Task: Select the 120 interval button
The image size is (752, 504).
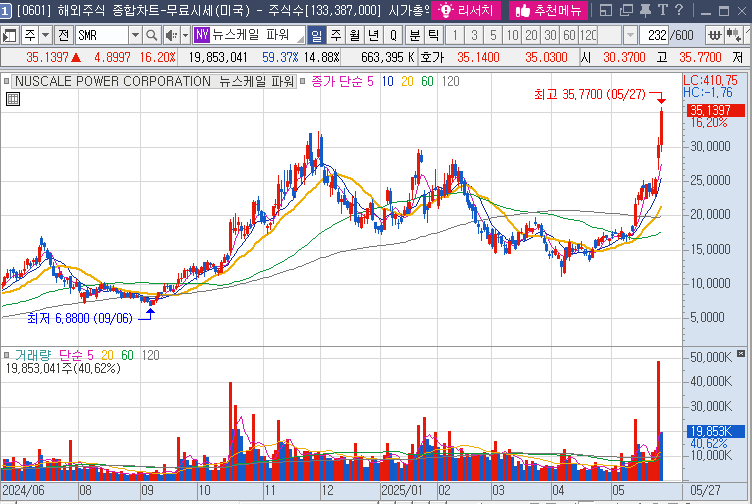Action: click(x=588, y=35)
